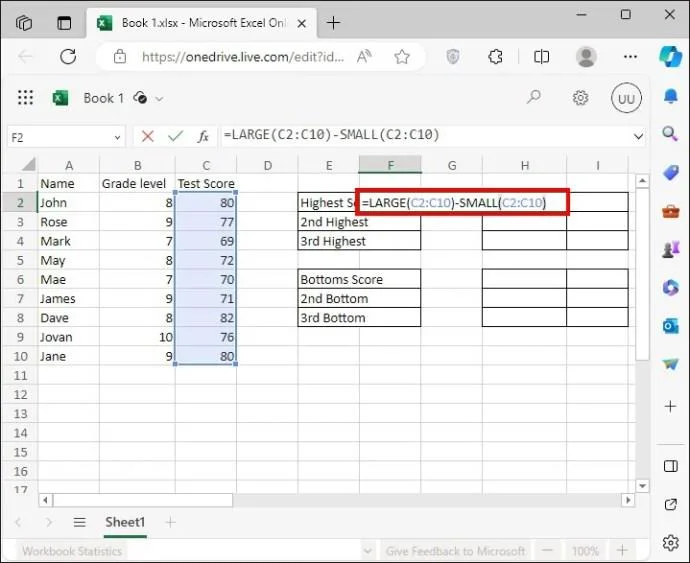Viewport: 690px width, 563px height.
Task: Select the row 12 header
Action: coord(20,395)
